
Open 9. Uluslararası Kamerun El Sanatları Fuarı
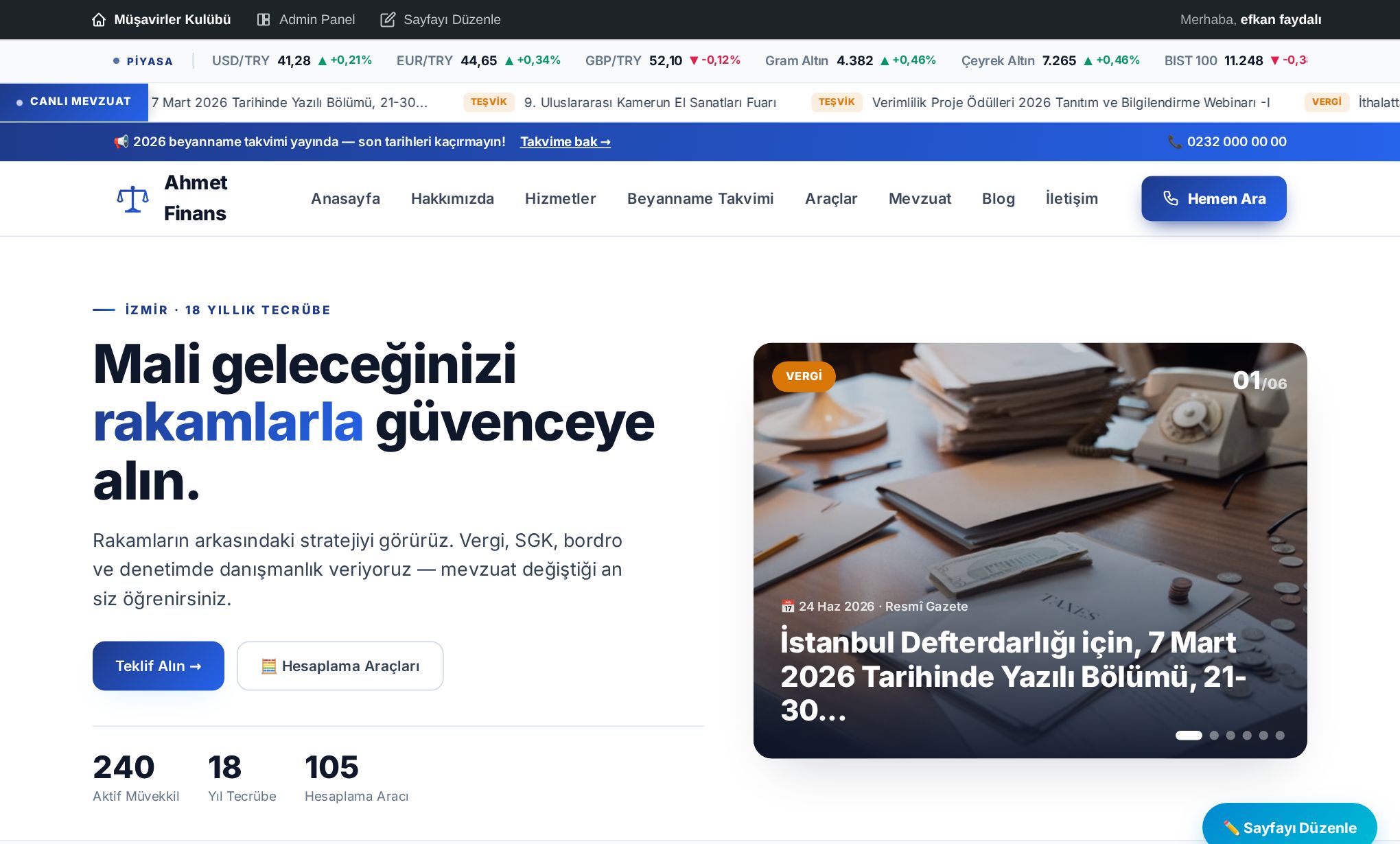click(650, 102)
